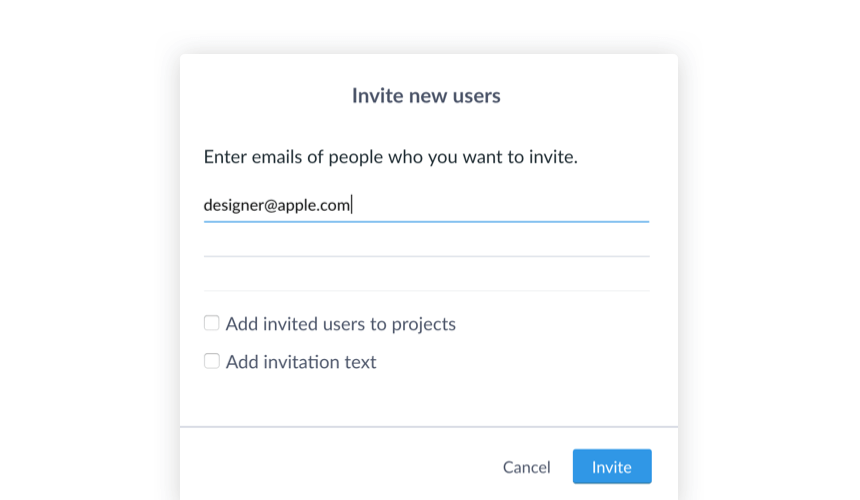The width and height of the screenshot is (860, 500).
Task: Click the "Add invited users to projects" label
Action: 340,324
